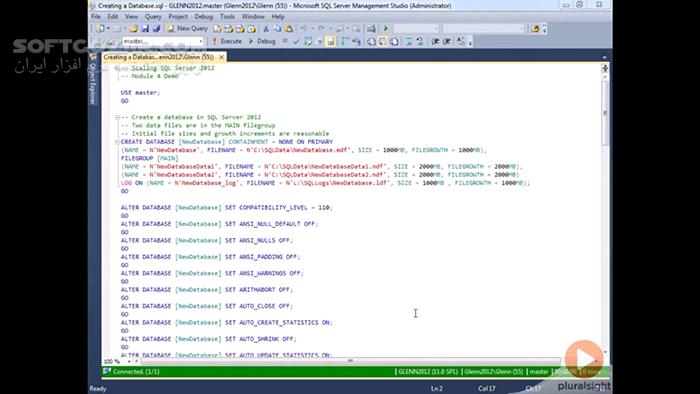Collapse the comment block at 'Create a database'
Screen dimensions: 700x394
pos(117,117)
